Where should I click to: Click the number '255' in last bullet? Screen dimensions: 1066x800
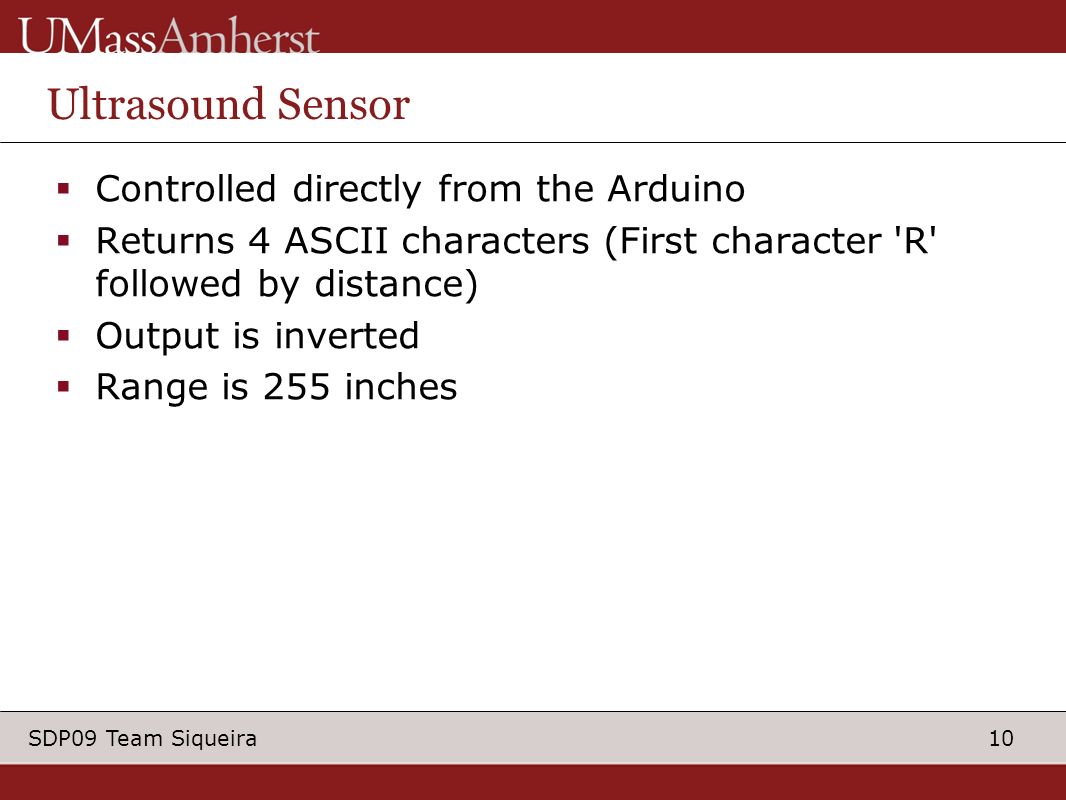pos(296,387)
